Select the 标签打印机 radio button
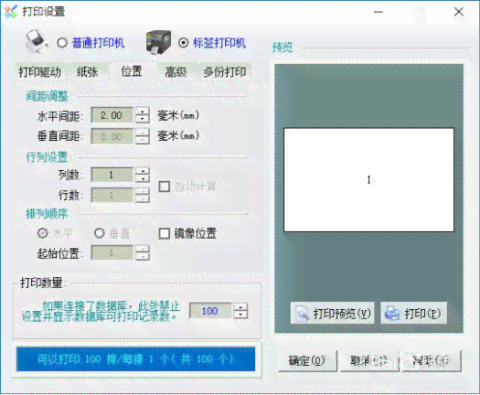The image size is (480, 395). pyautogui.click(x=183, y=43)
